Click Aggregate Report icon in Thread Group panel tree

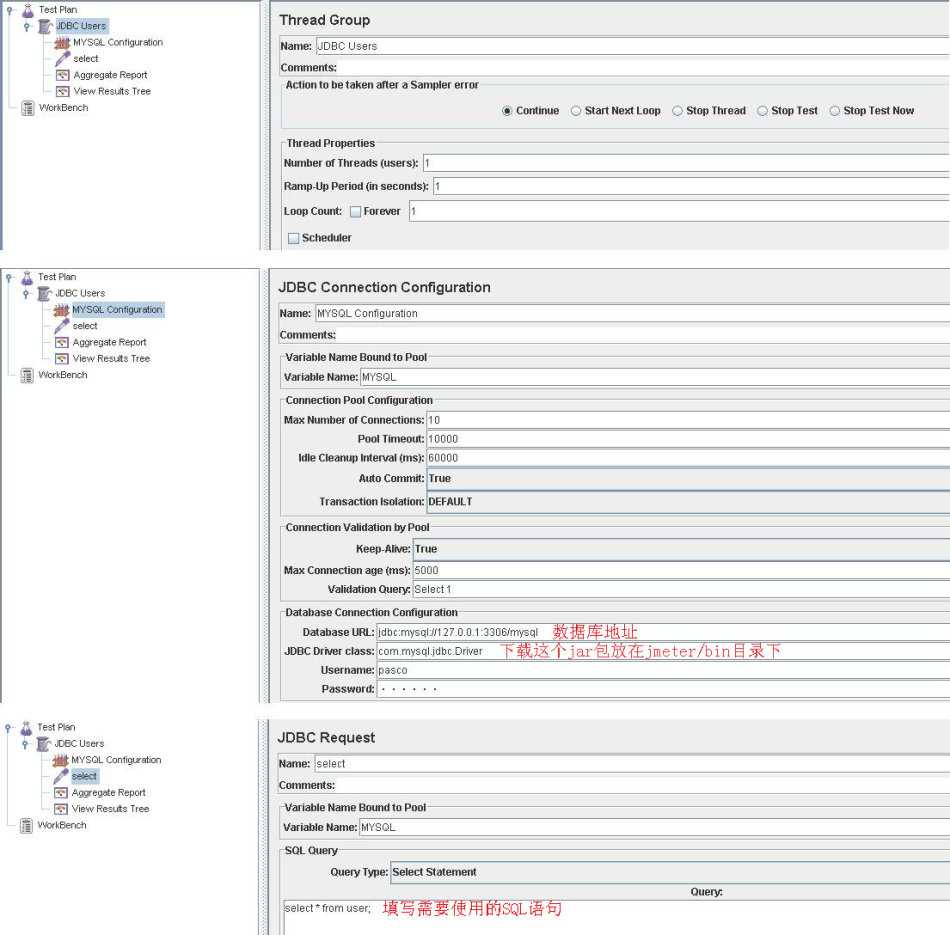point(62,75)
